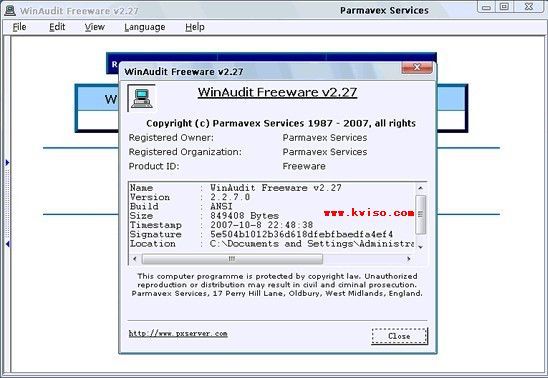This screenshot has height=378, width=548.
Task: Click the info box scroll up arrow
Action: (420, 188)
